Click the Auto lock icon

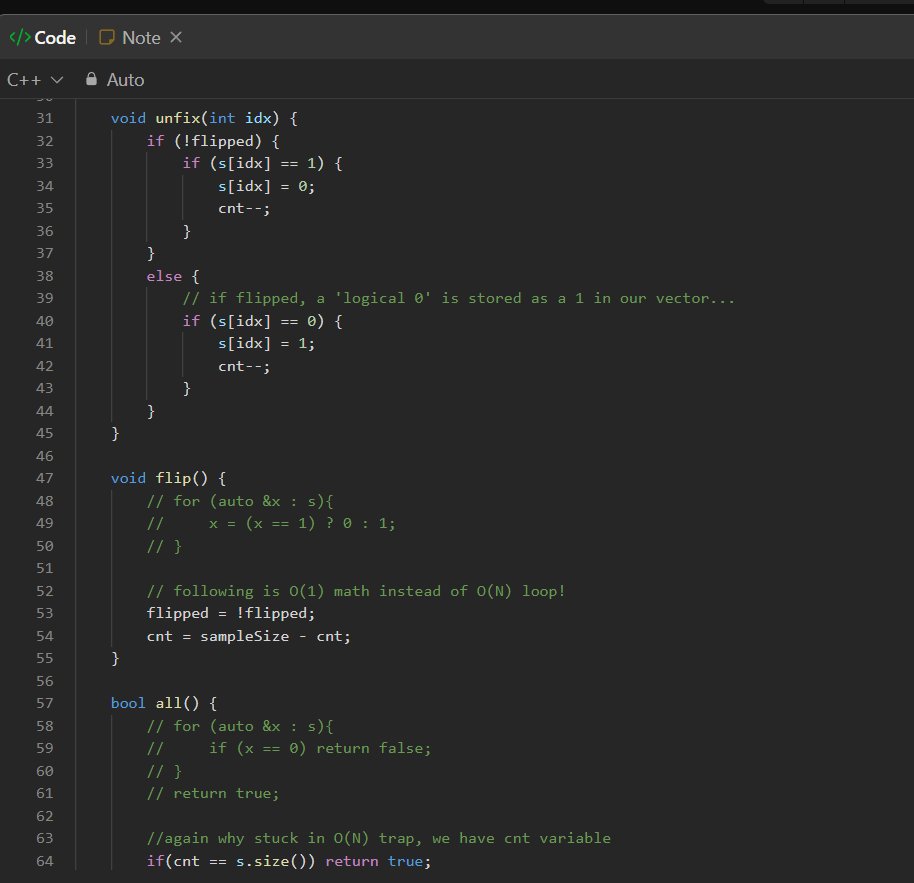[x=91, y=79]
